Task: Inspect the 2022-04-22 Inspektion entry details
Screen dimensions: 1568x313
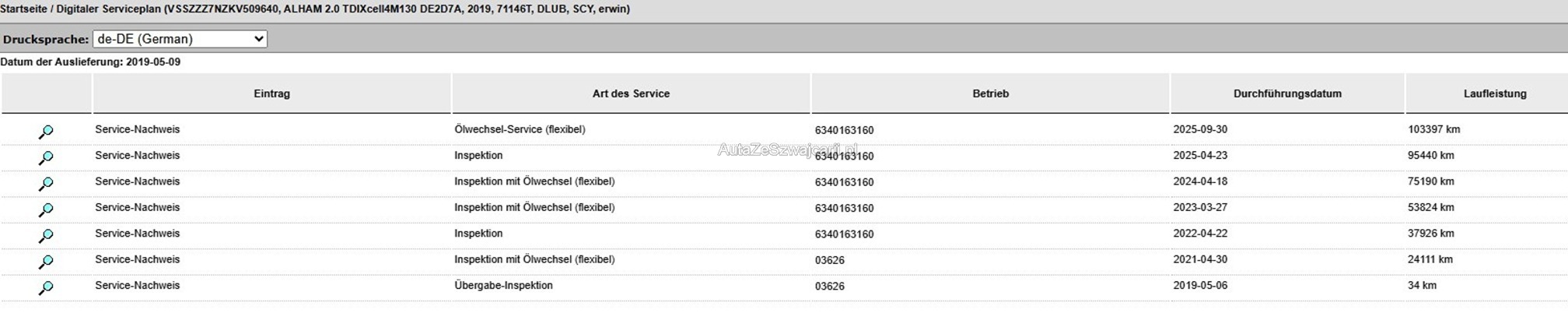Action: click(46, 235)
